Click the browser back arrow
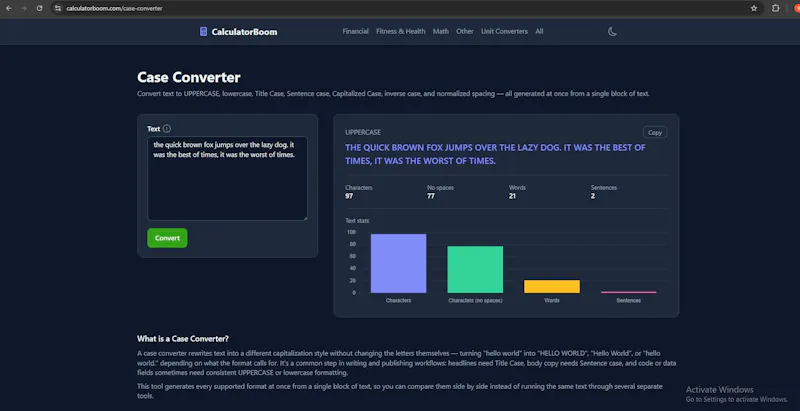The image size is (800, 411). pyautogui.click(x=9, y=8)
